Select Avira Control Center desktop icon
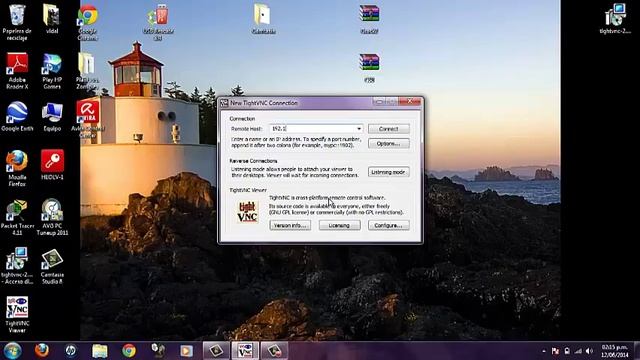Screen dimensions: 640x360 click(87, 119)
